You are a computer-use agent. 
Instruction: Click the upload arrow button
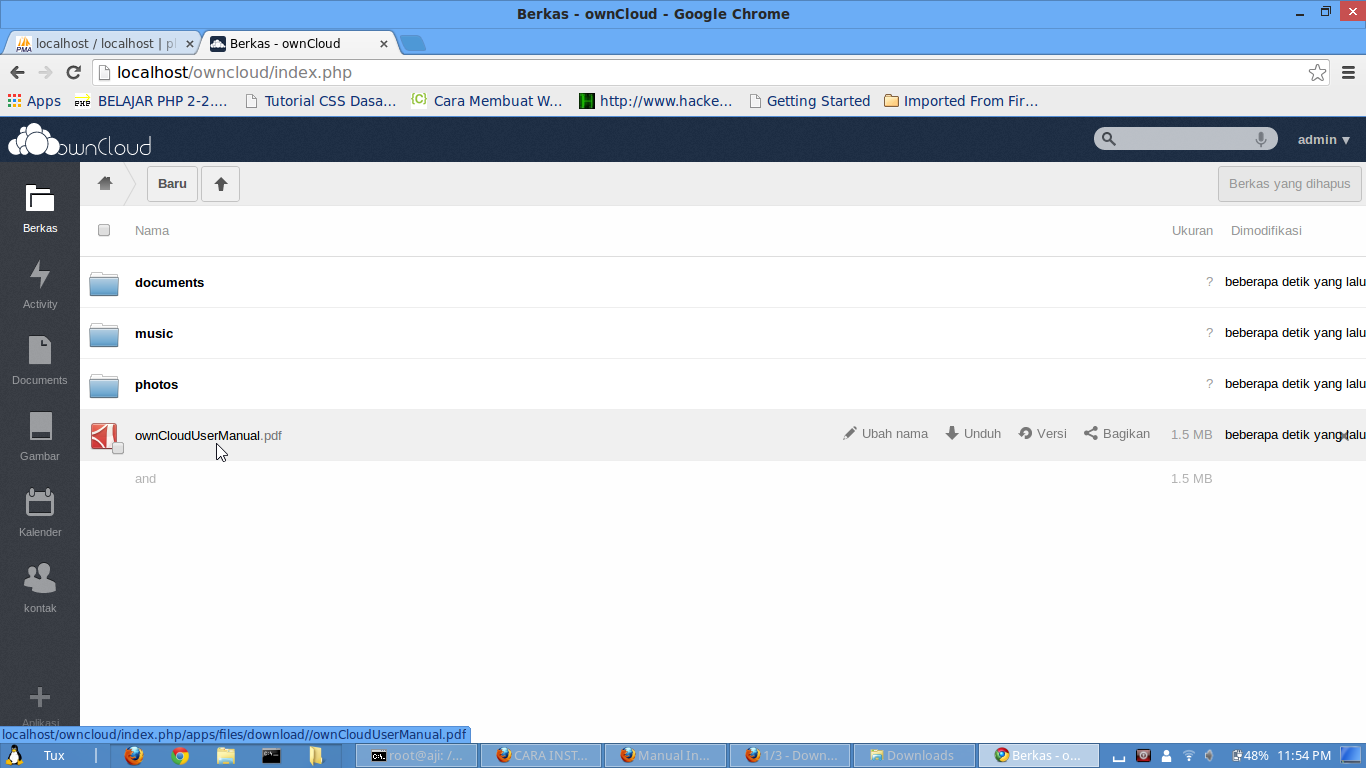coord(221,184)
